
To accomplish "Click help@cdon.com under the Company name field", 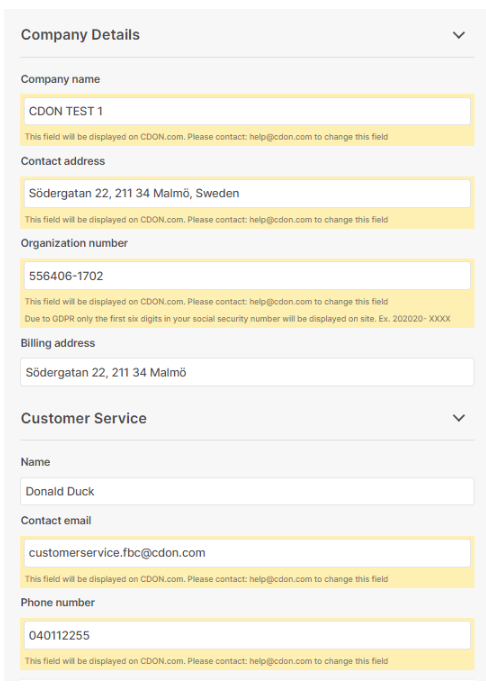I will 280,137.
